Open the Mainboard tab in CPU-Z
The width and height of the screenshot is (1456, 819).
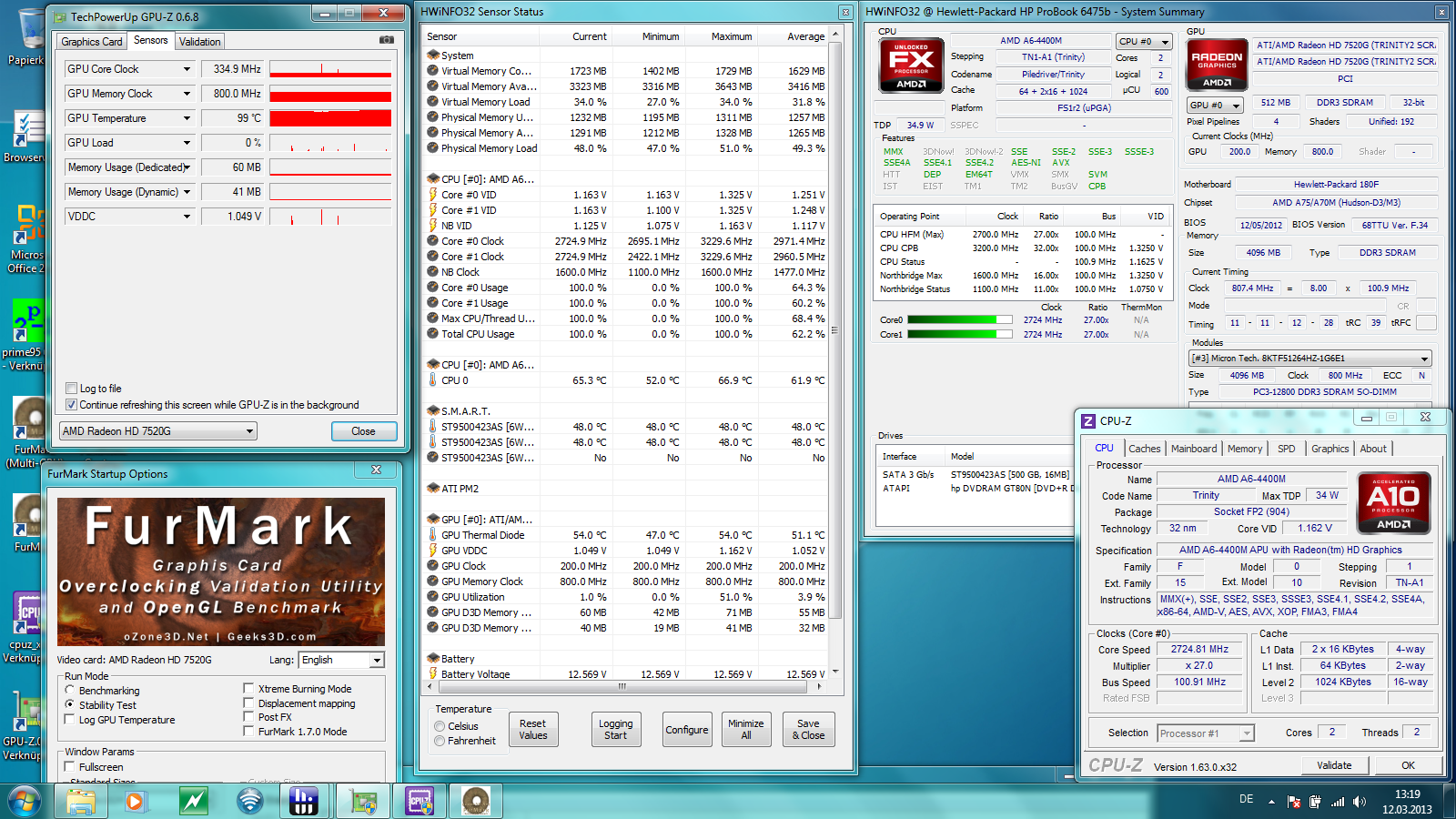coord(1194,449)
